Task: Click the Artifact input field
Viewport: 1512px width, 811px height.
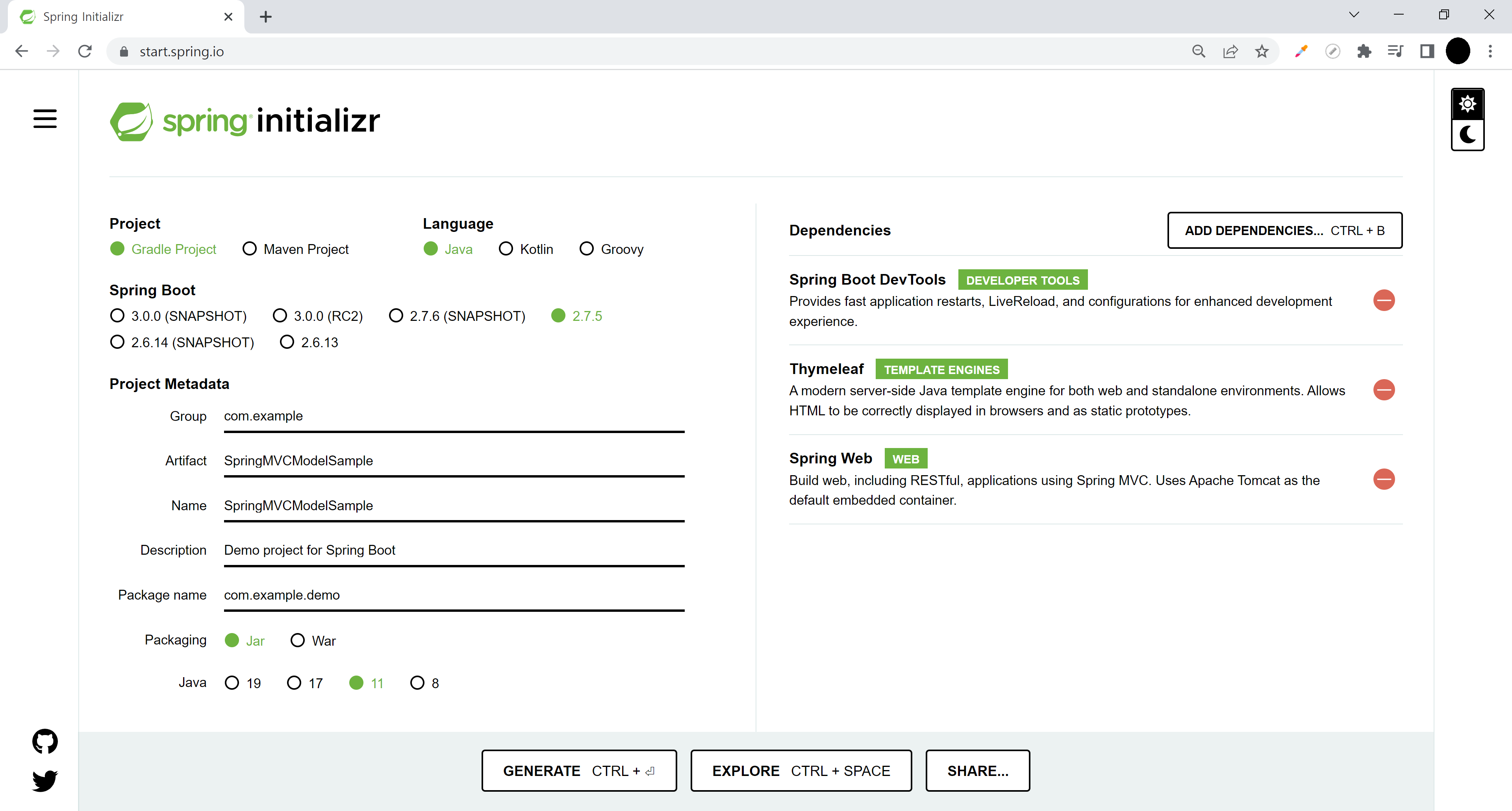Action: (x=453, y=461)
